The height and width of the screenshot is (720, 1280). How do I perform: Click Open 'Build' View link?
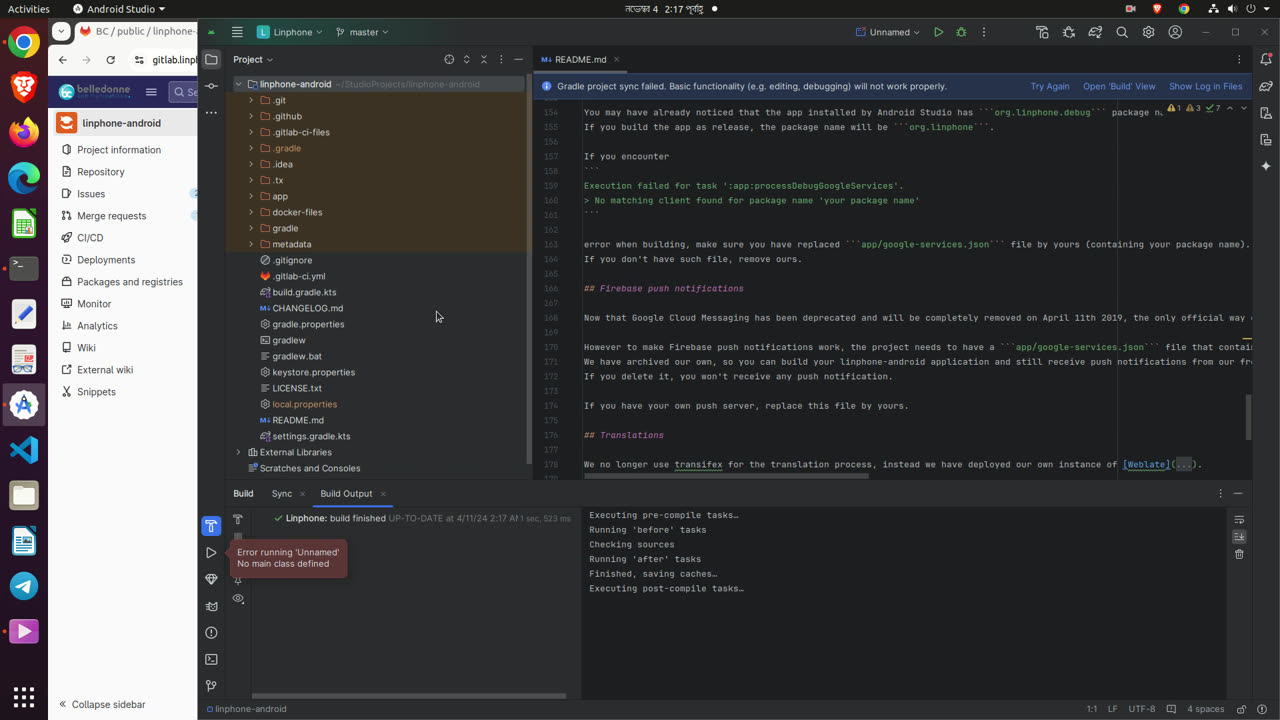(x=1119, y=87)
